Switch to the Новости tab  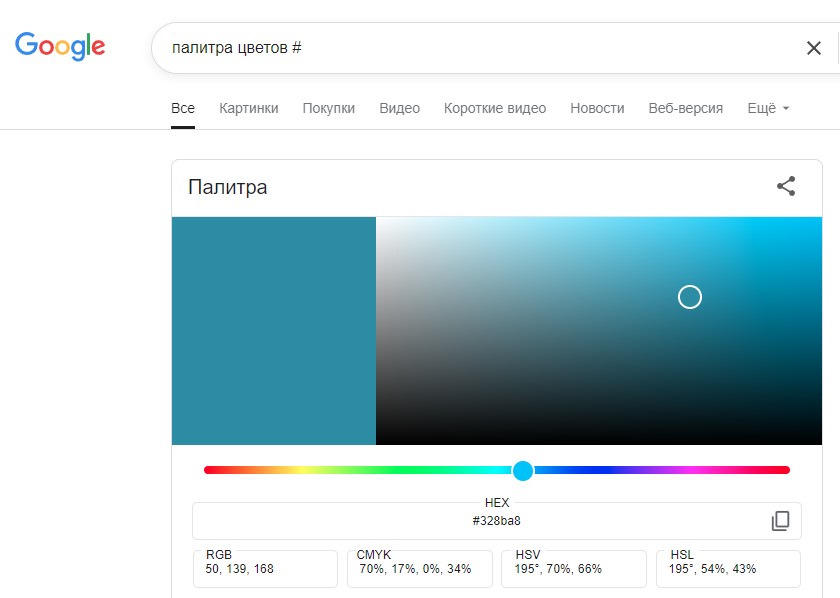click(x=597, y=108)
